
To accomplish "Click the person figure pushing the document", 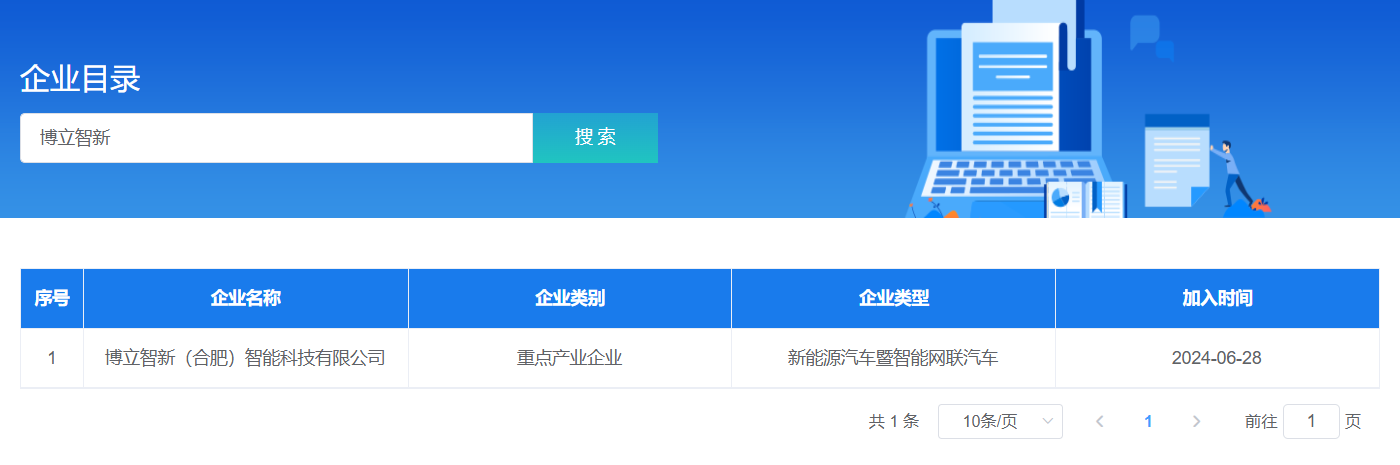I will tap(1232, 175).
